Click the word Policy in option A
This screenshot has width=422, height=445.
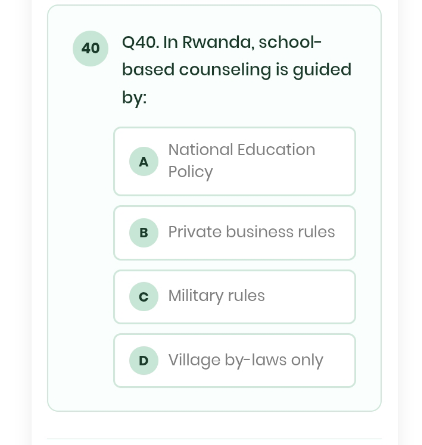[x=190, y=172]
